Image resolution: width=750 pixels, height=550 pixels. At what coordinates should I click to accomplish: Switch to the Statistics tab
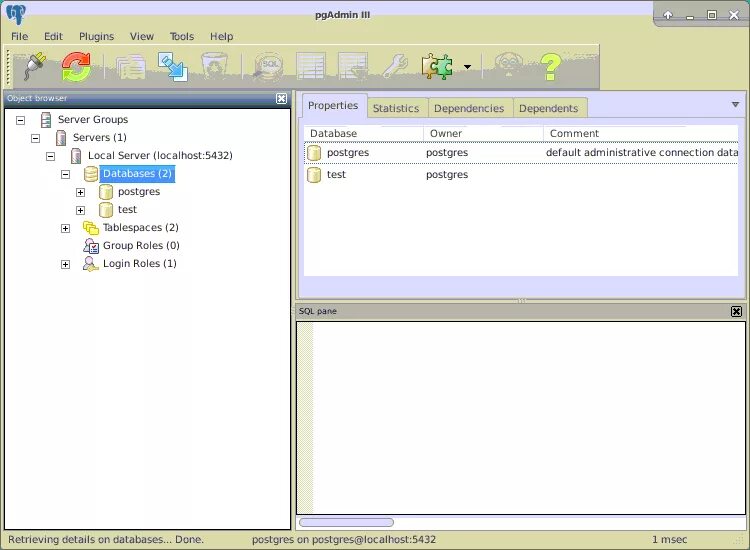tap(396, 109)
